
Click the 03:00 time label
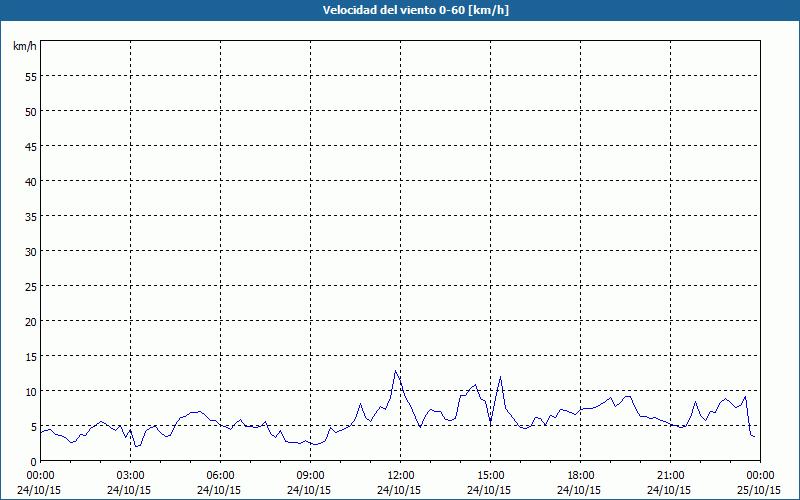(x=131, y=476)
